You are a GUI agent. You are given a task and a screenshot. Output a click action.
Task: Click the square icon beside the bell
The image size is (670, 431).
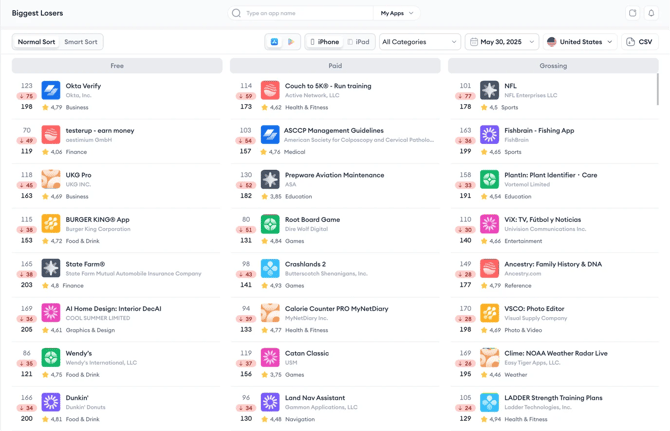coord(632,13)
